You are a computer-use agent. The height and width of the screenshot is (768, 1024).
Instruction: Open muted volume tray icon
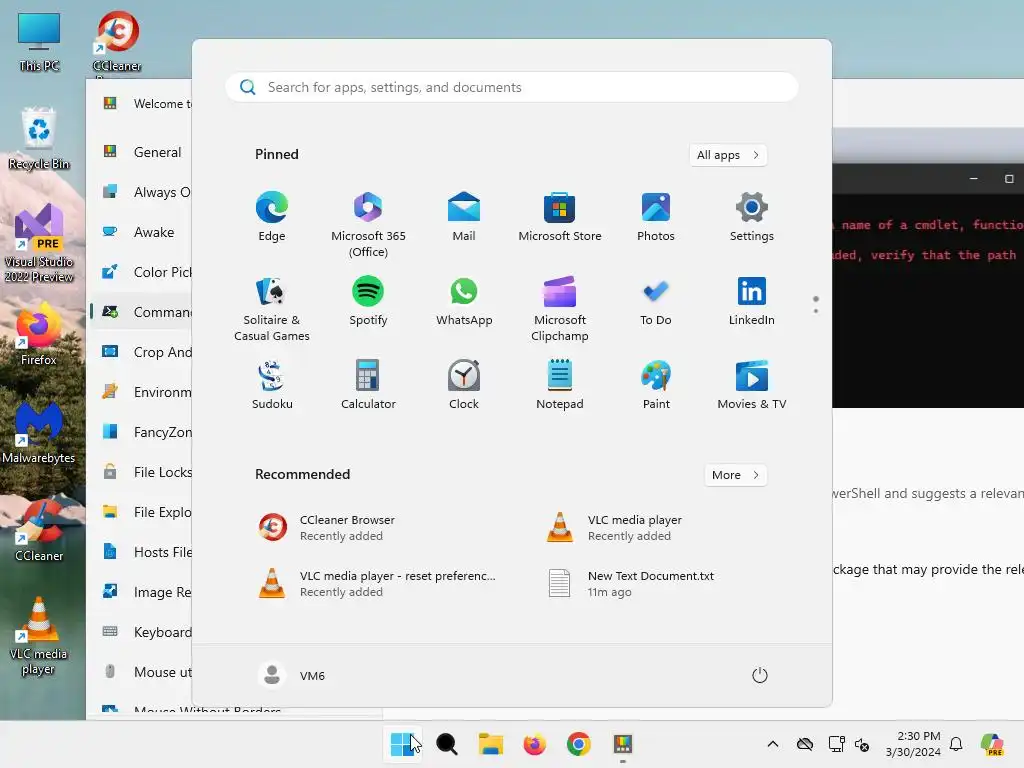pyautogui.click(x=862, y=744)
